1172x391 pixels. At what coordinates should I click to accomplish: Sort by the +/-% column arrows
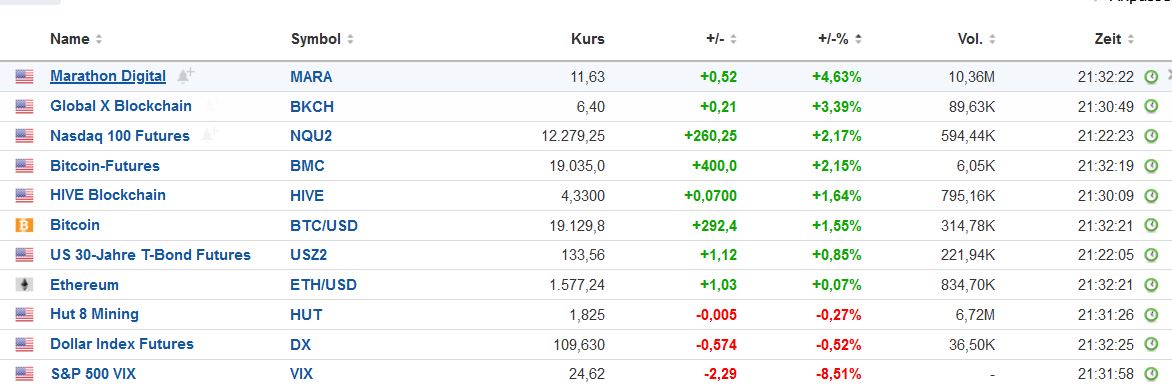pos(858,39)
